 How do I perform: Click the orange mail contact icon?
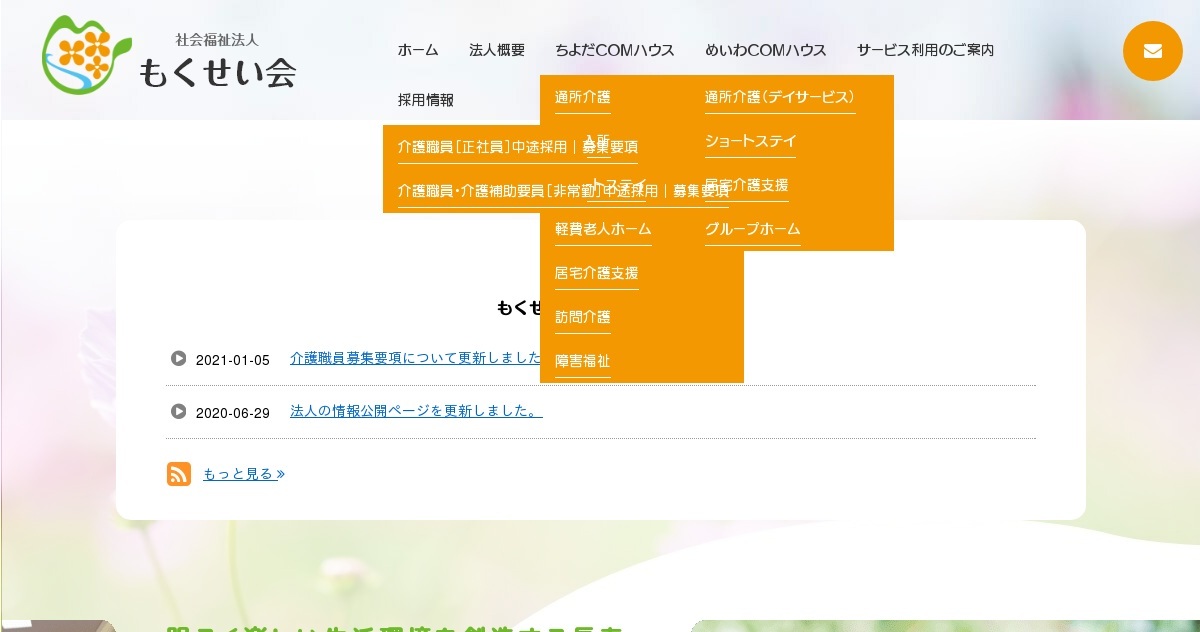coord(1152,51)
